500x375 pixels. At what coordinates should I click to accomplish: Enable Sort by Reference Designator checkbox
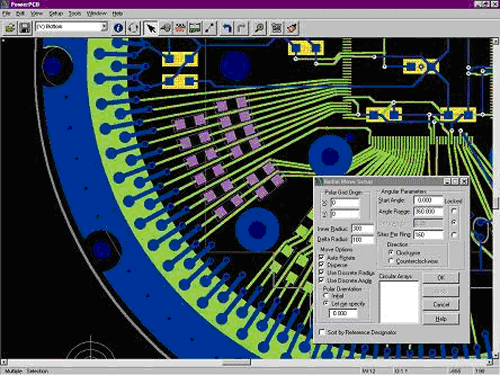click(x=322, y=332)
